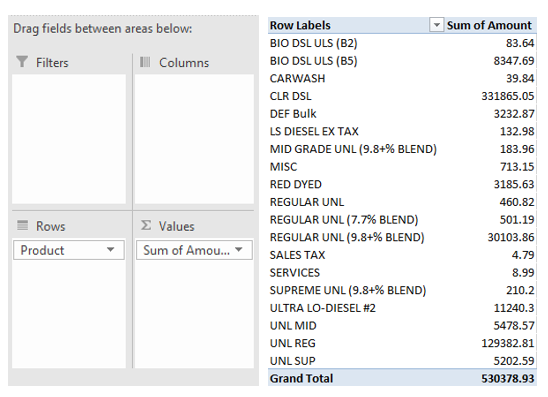Viewport: 548px width, 397px height.
Task: Click the Grand Total value 530378.93
Action: click(x=508, y=378)
